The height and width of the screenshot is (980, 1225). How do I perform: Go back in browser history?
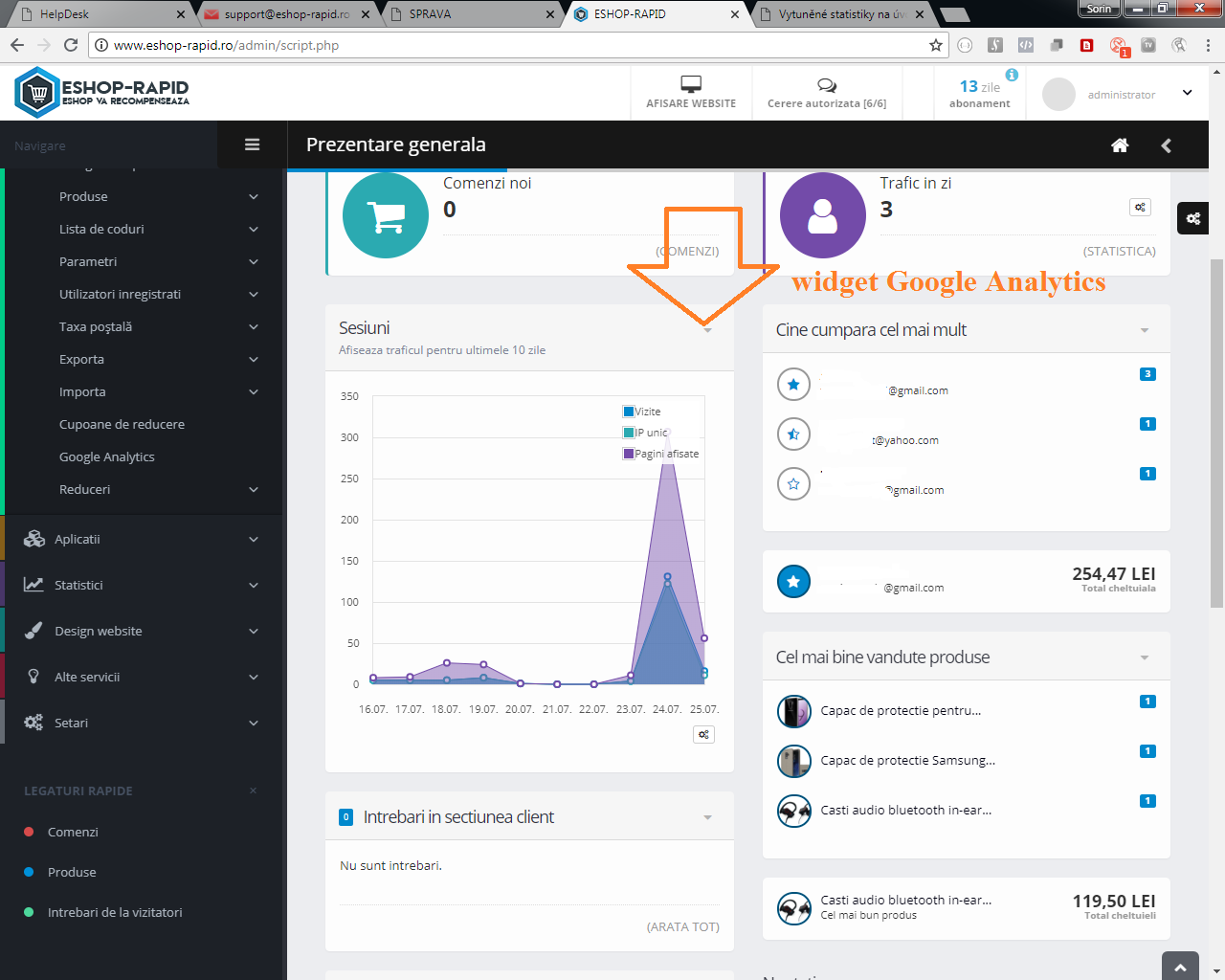tap(17, 45)
